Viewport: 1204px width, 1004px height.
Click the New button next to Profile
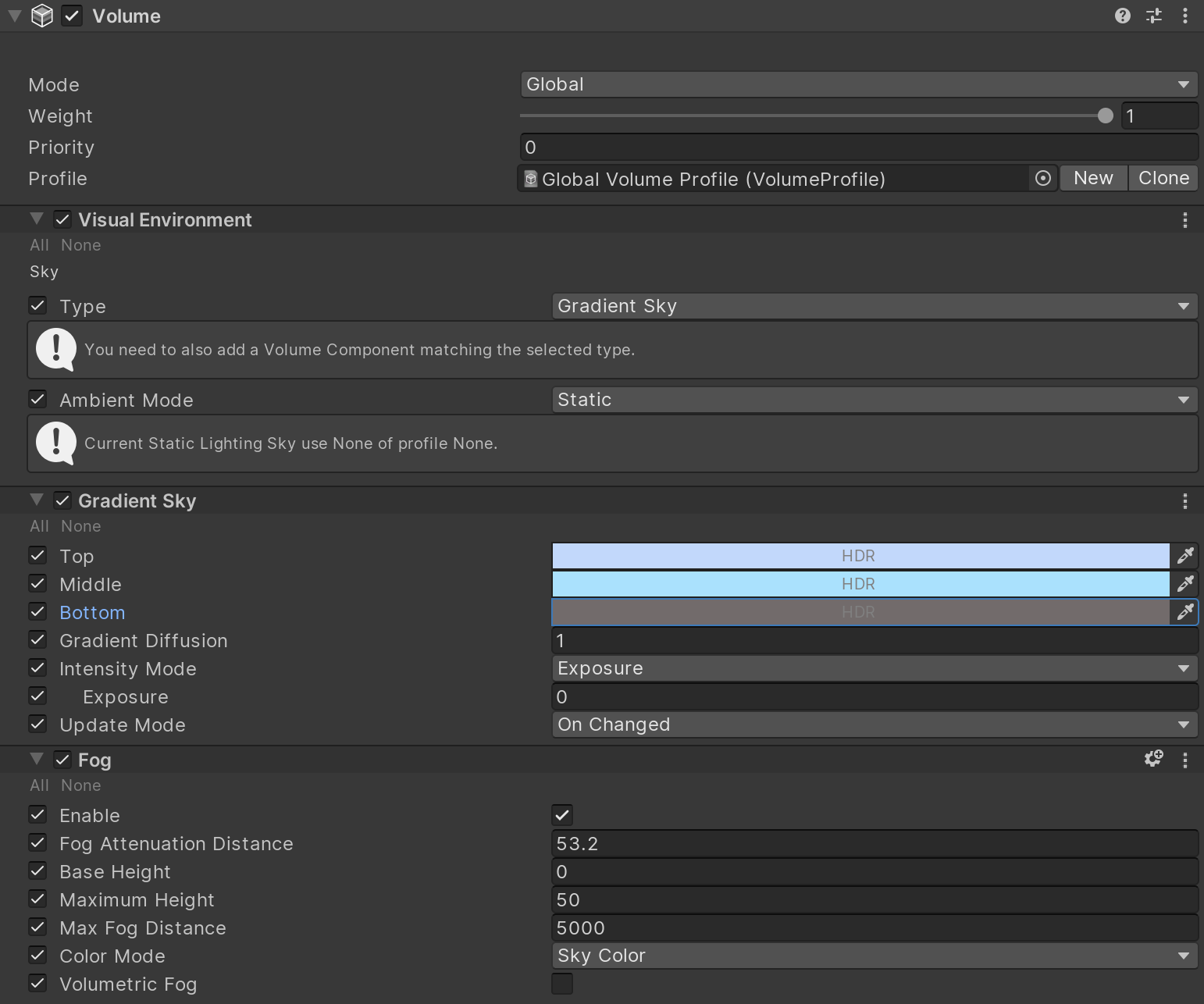click(1092, 178)
